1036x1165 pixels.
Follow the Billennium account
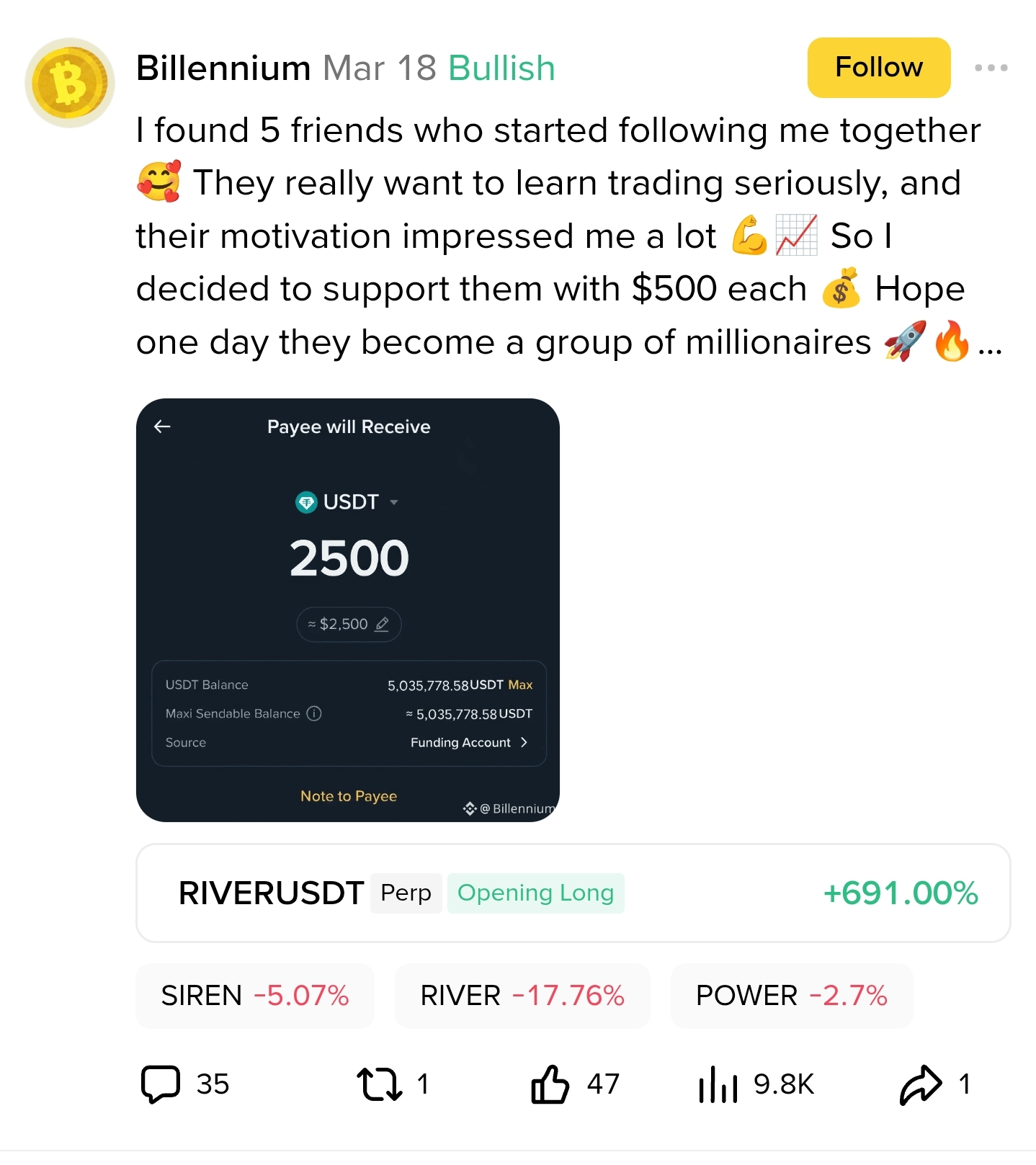coord(878,68)
